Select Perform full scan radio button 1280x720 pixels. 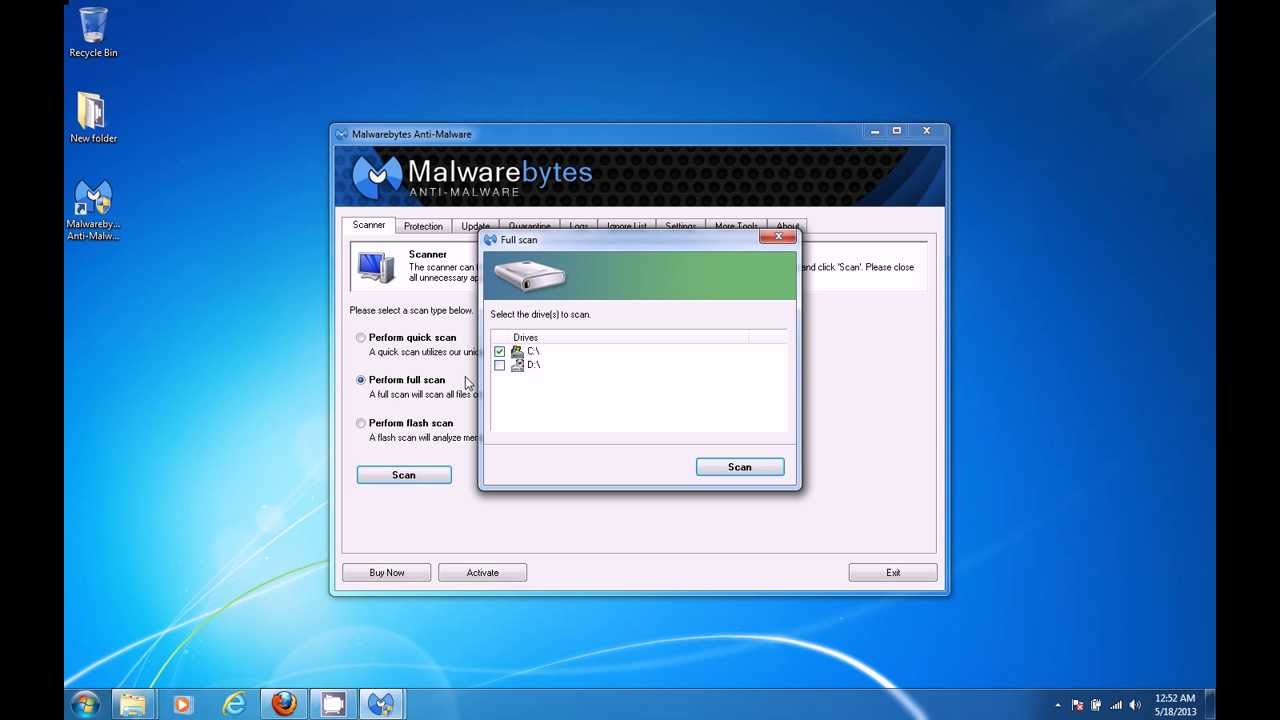(x=361, y=380)
